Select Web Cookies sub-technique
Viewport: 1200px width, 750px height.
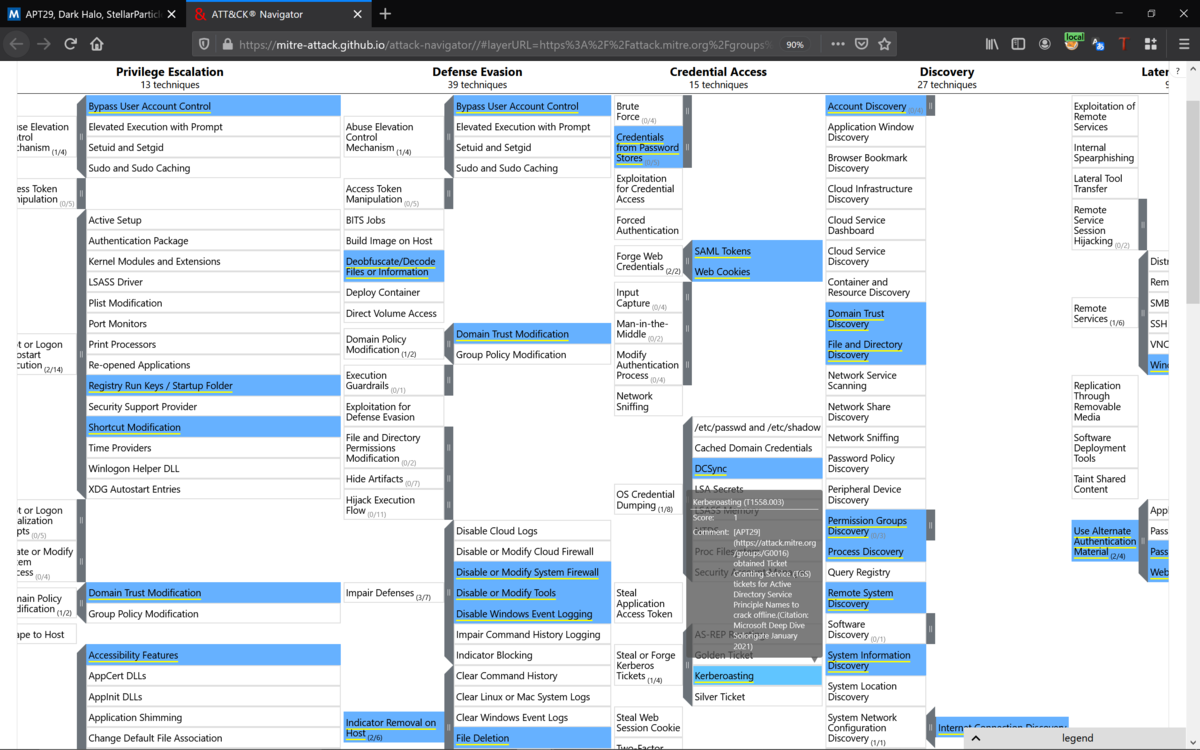[757, 272]
